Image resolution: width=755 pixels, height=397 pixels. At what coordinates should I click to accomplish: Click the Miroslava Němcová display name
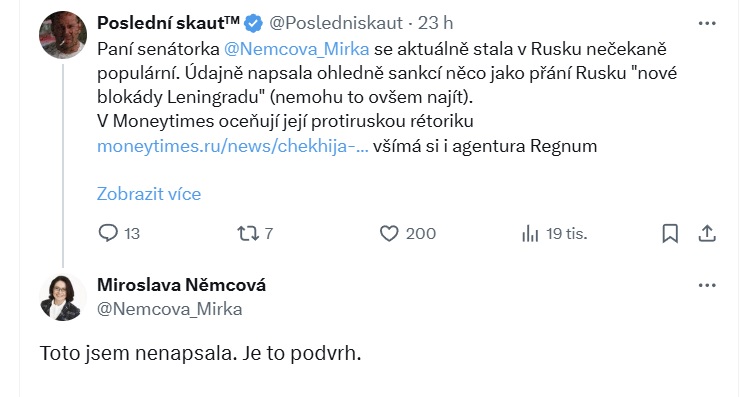182,285
